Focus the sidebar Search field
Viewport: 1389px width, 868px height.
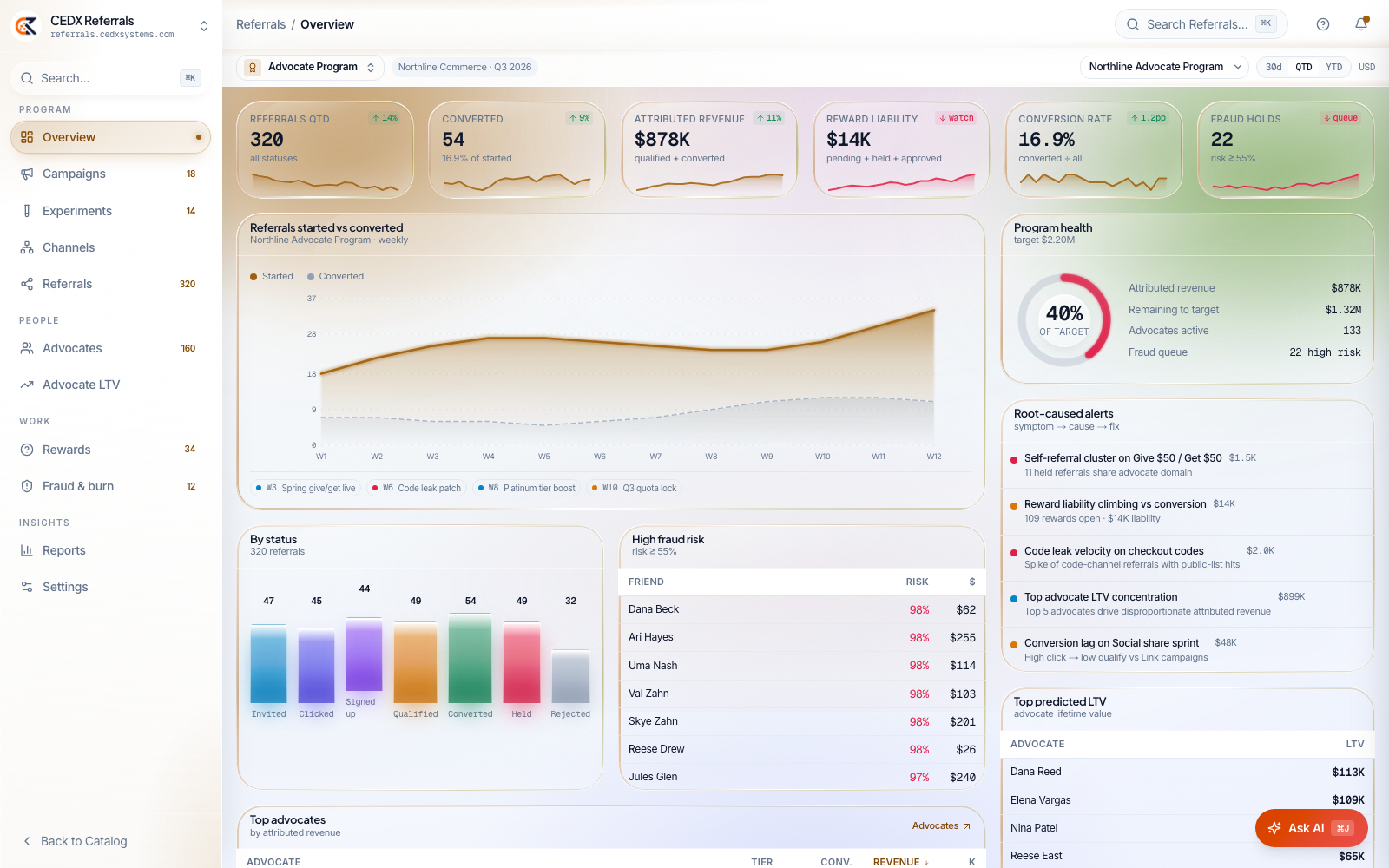(x=110, y=78)
